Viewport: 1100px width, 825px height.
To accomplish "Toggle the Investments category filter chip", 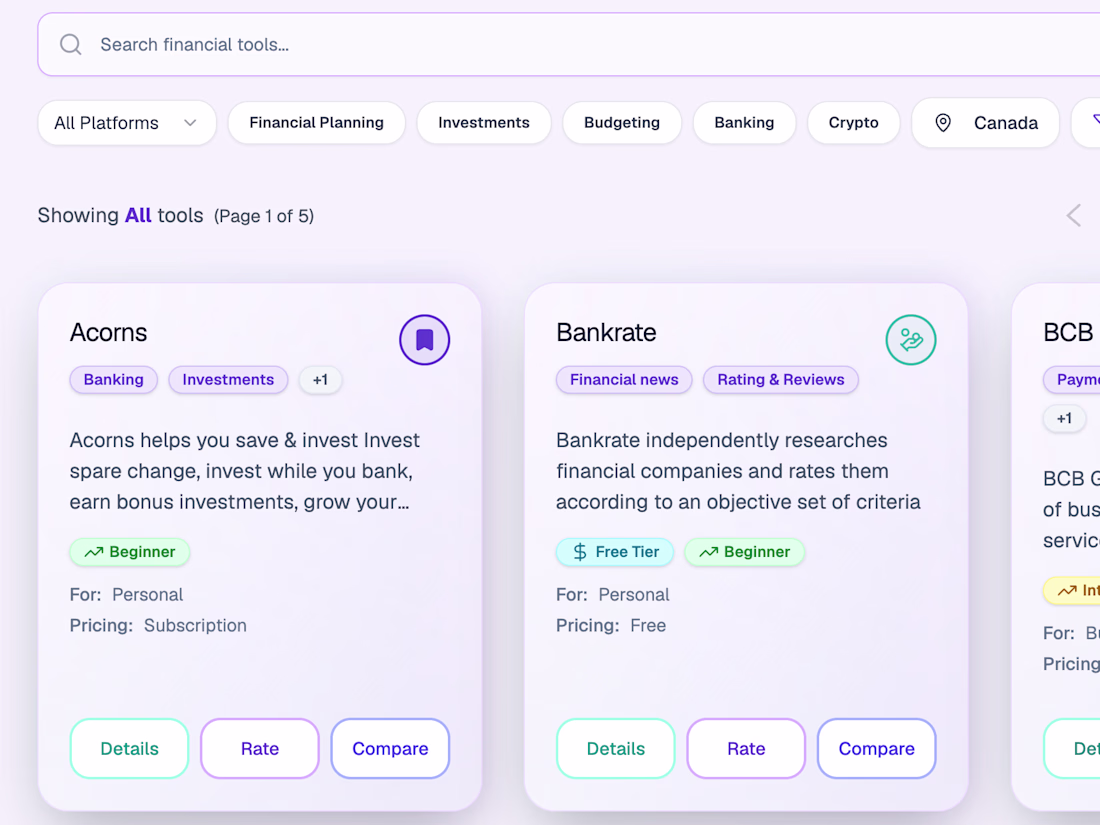I will click(484, 123).
